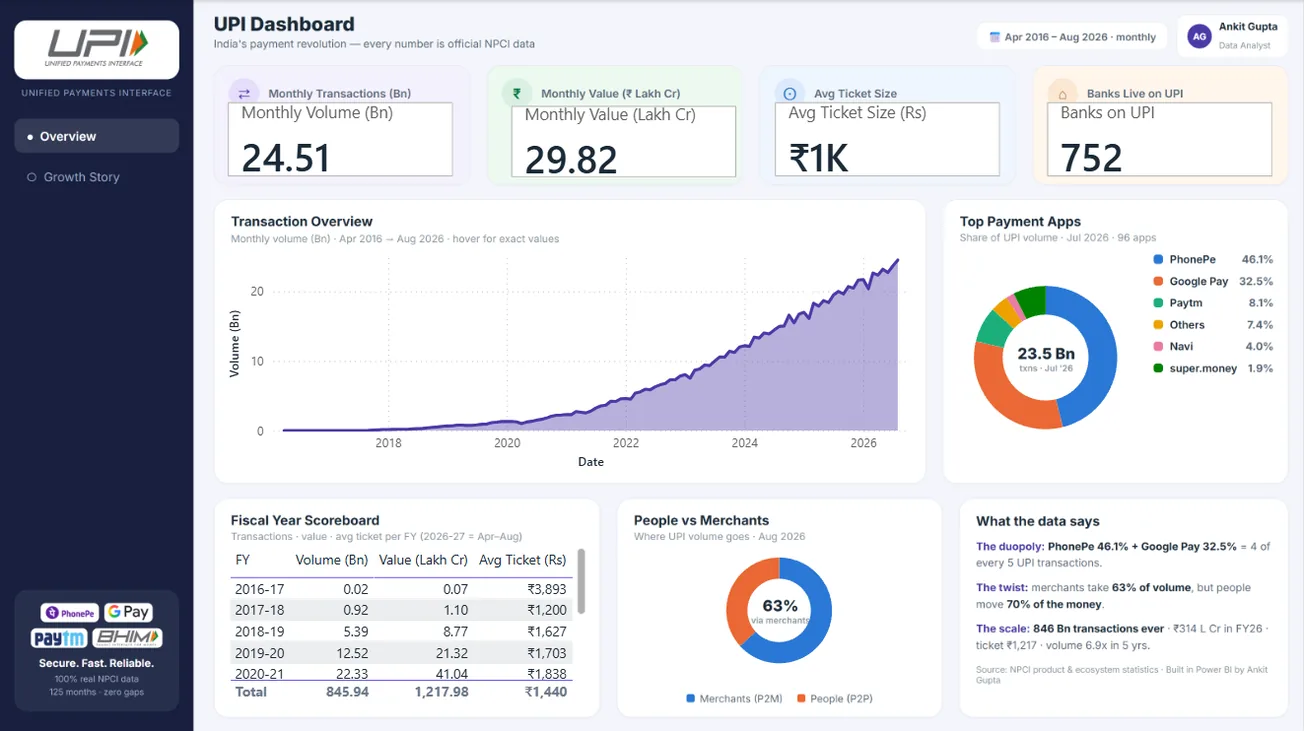Click the 8.77 value cell for 2018-19
This screenshot has width=1304, height=731.
pos(455,632)
